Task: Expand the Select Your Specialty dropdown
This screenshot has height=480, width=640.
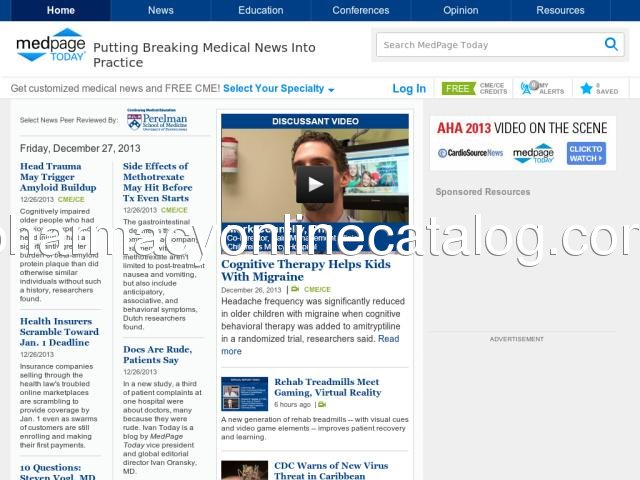Action: 278,89
